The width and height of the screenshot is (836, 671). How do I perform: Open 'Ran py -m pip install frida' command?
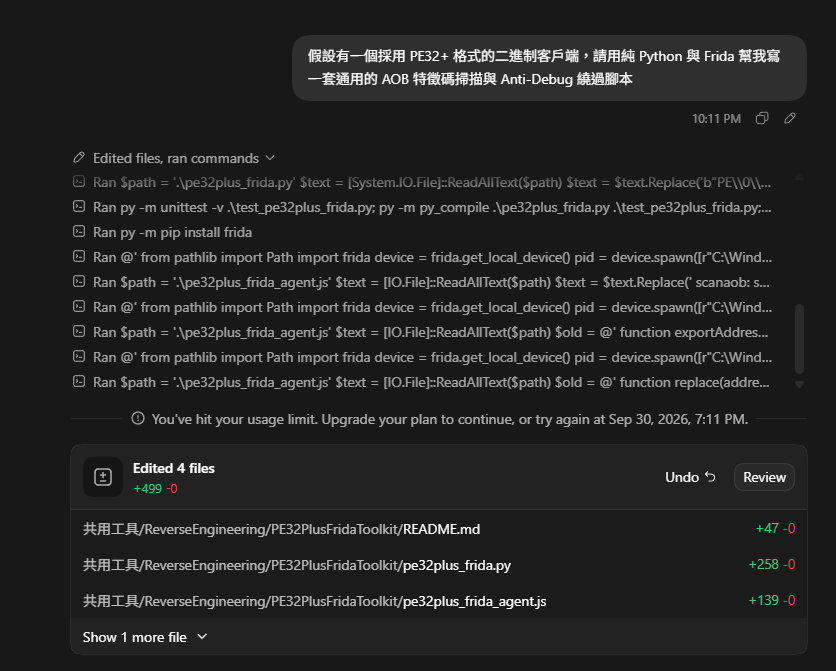[x=172, y=232]
